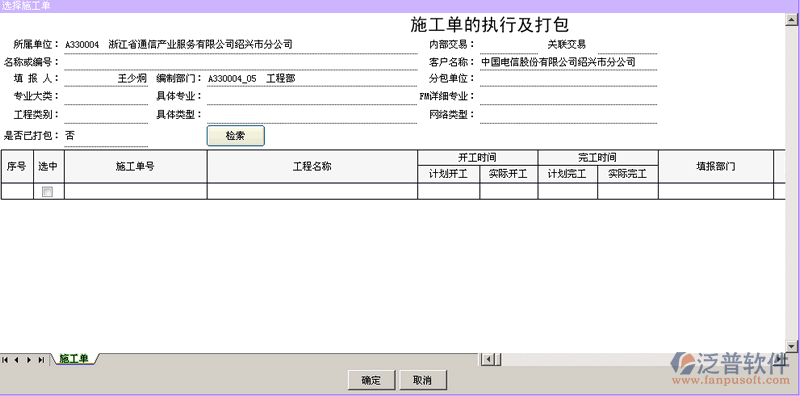Select the 网络类型 input field
This screenshot has width=800, height=396.
point(568,115)
